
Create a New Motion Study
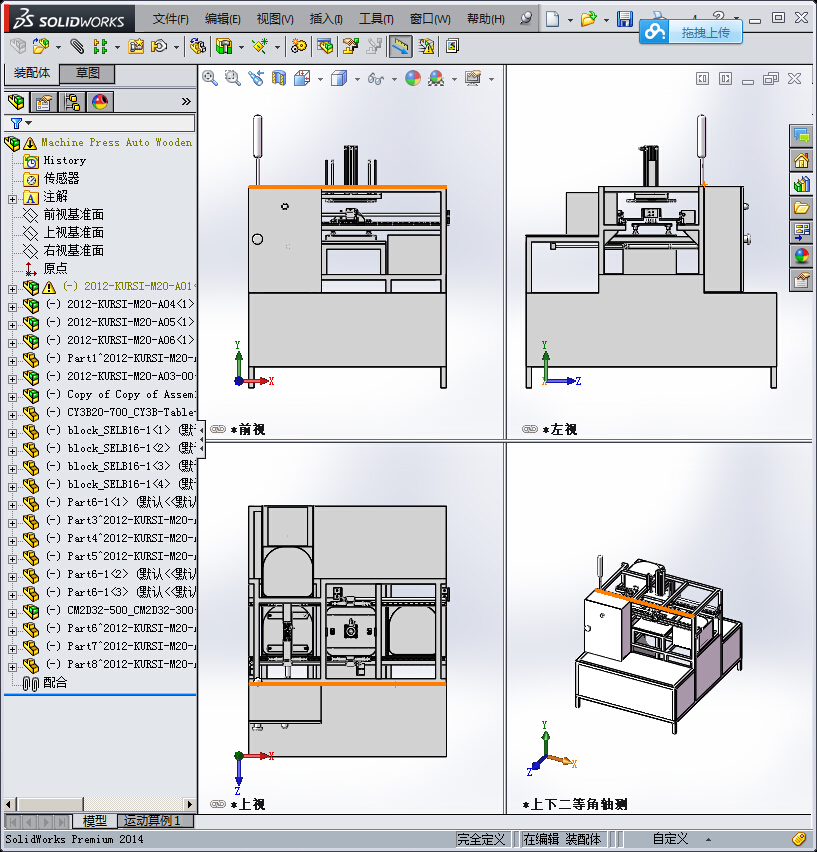(299, 47)
